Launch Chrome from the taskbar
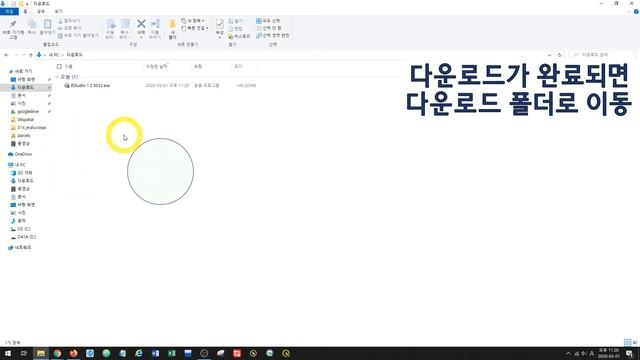 [57, 353]
